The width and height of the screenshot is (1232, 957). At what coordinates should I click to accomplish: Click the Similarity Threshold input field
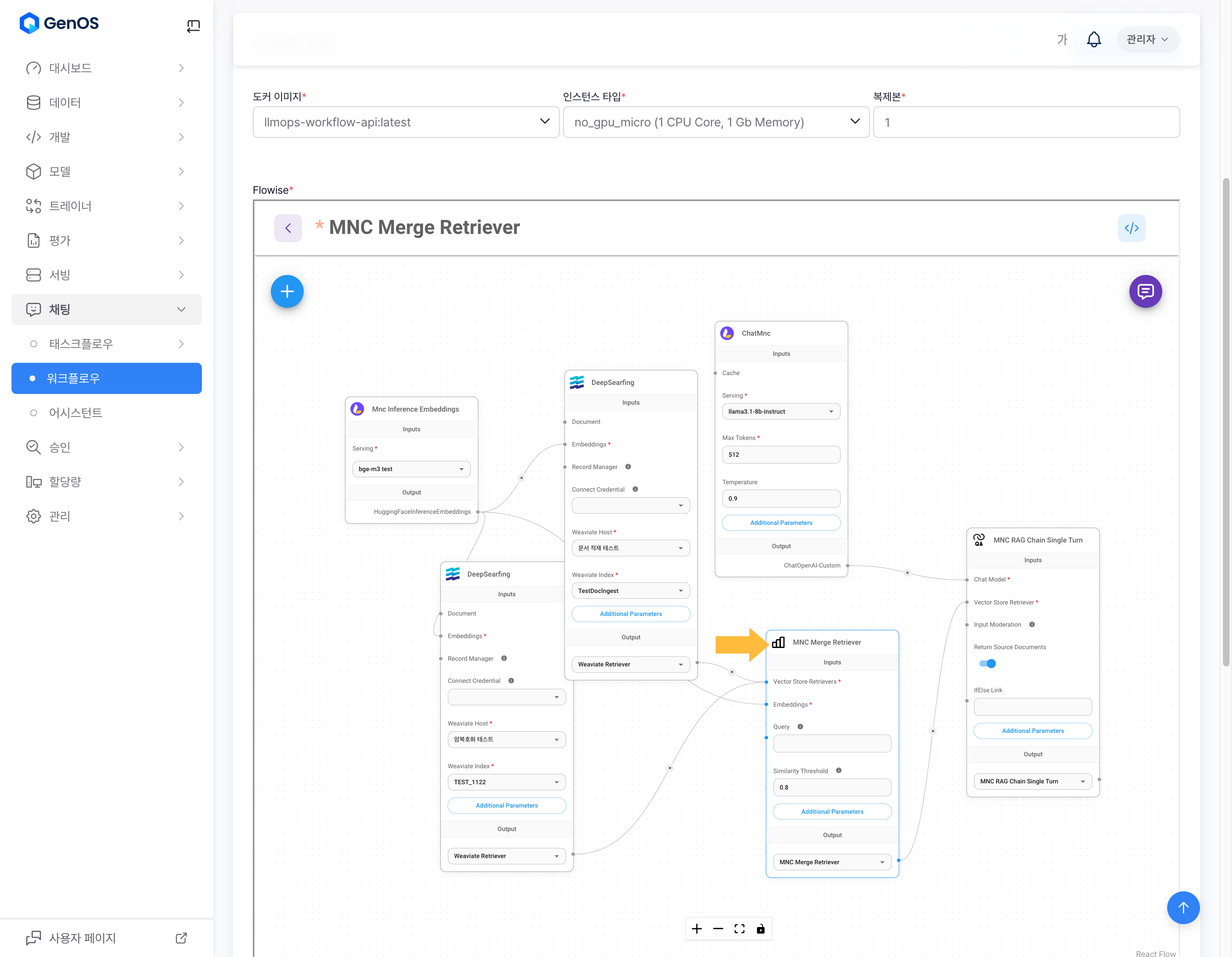(831, 787)
